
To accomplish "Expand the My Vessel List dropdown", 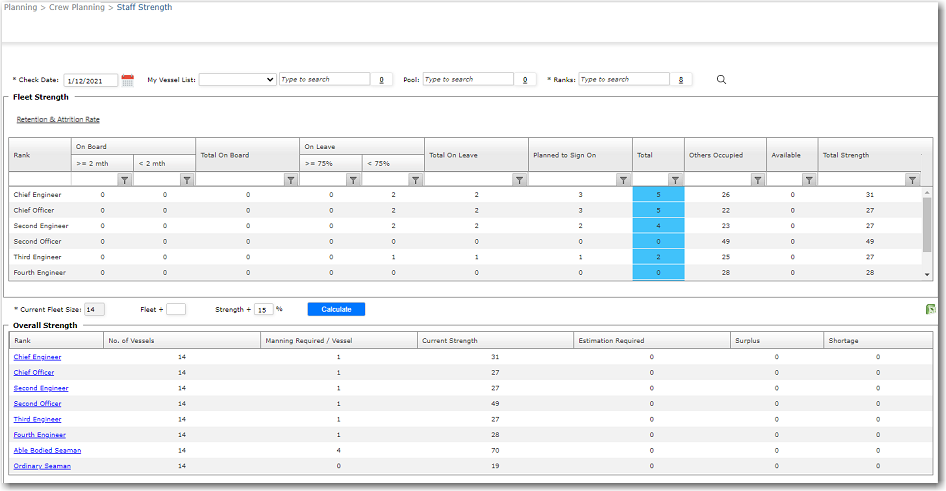I will click(237, 79).
